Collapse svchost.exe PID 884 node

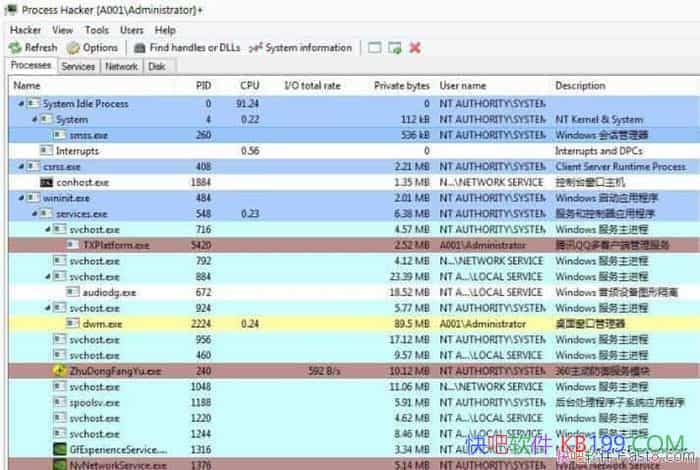pyautogui.click(x=48, y=276)
